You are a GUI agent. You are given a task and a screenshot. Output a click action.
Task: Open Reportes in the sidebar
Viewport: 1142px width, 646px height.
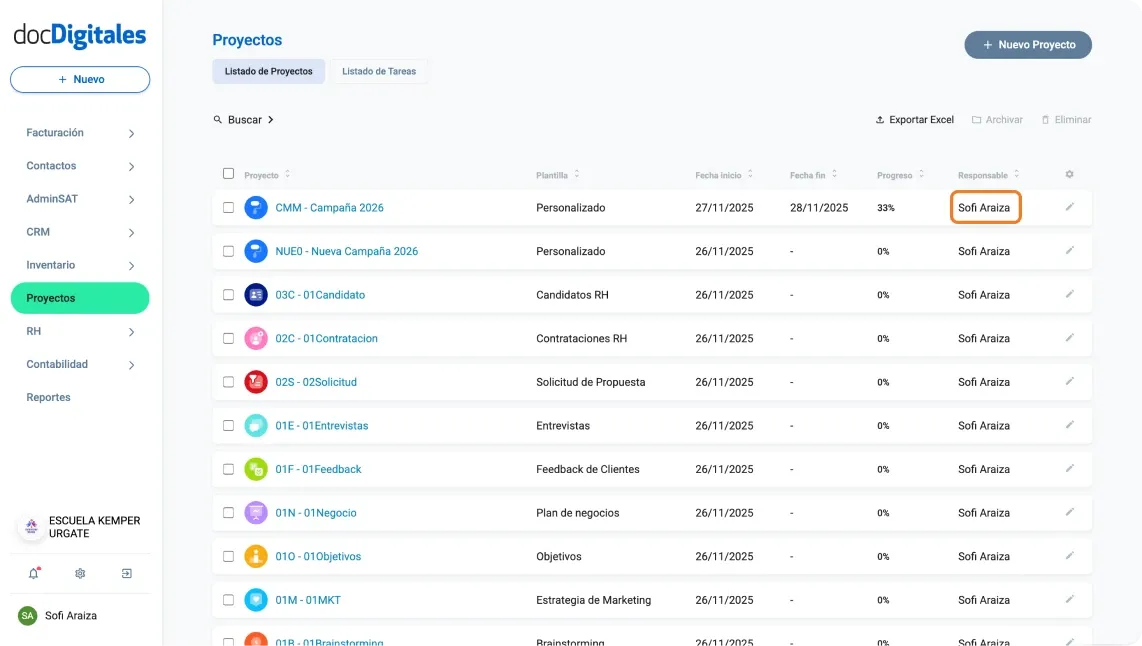pyautogui.click(x=48, y=398)
